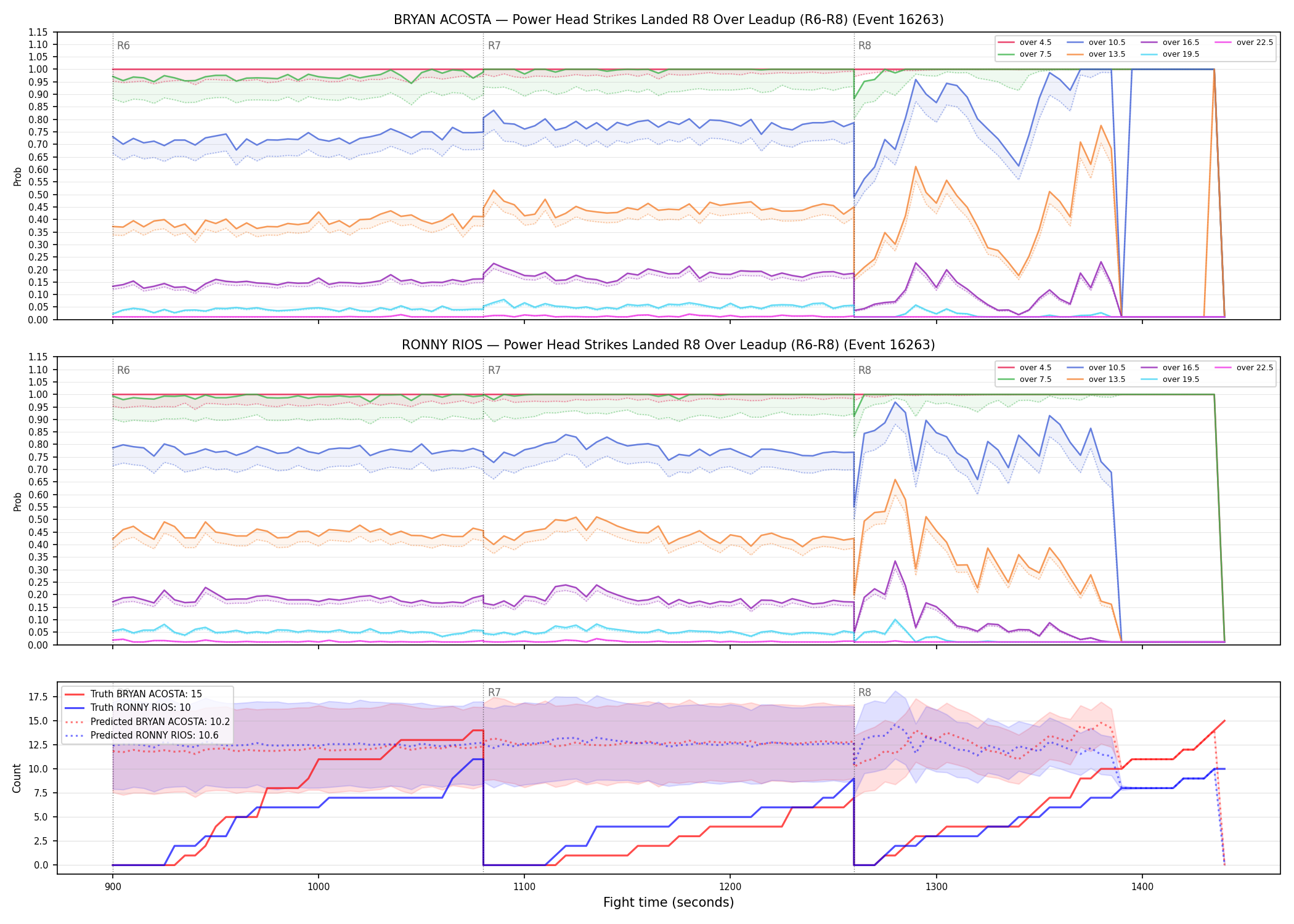The width and height of the screenshot is (1294, 924).
Task: Click the 5.0 tick on the Count axis
Action: [43, 817]
